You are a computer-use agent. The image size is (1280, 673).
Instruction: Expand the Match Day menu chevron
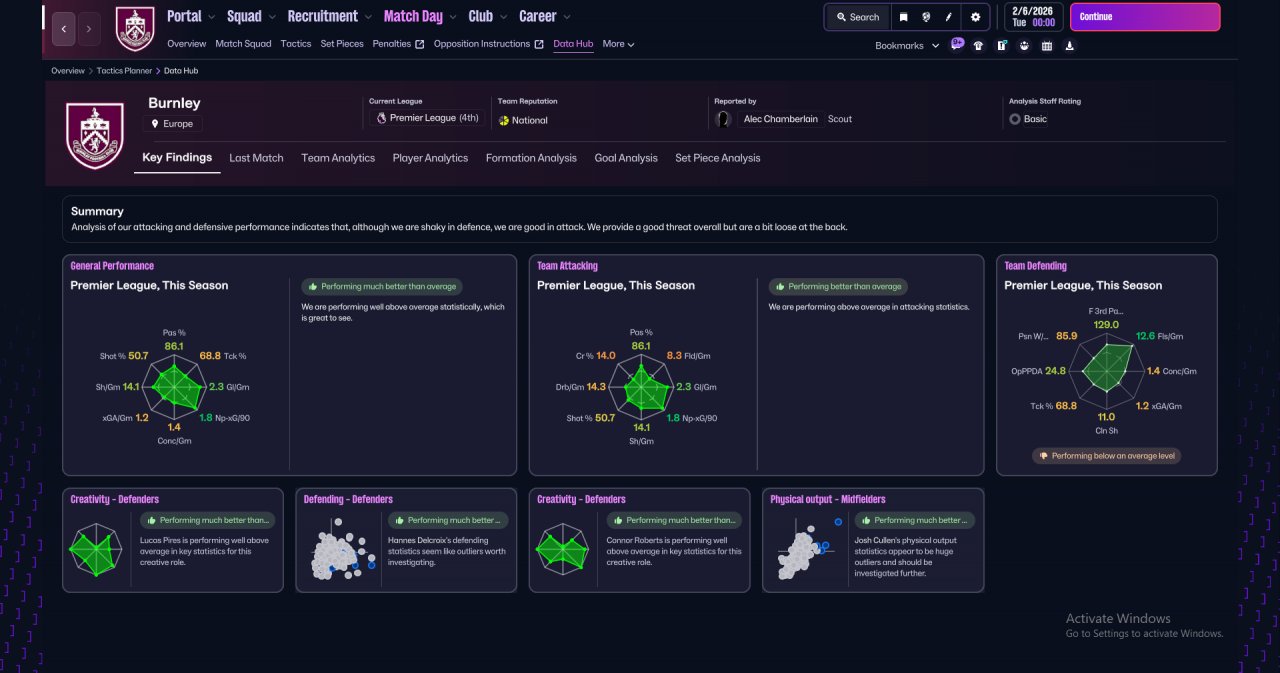click(453, 17)
